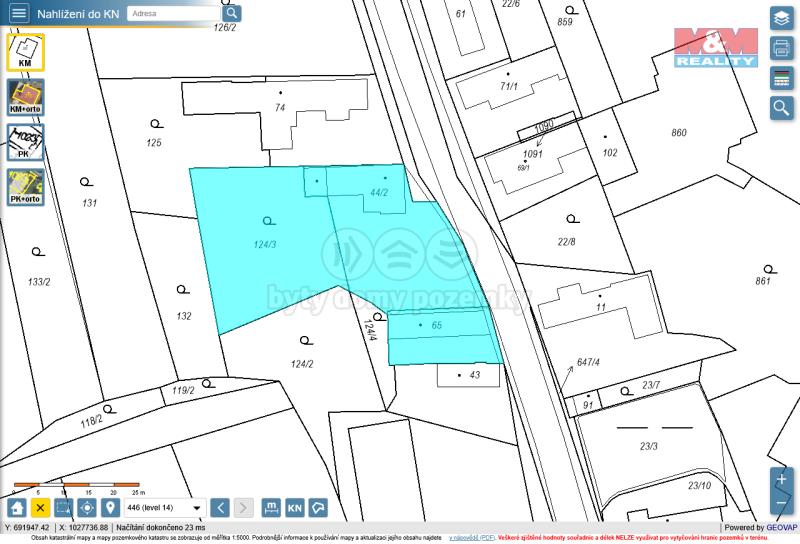The image size is (800, 544).
Task: Zoom out with the minus button
Action: click(x=781, y=503)
